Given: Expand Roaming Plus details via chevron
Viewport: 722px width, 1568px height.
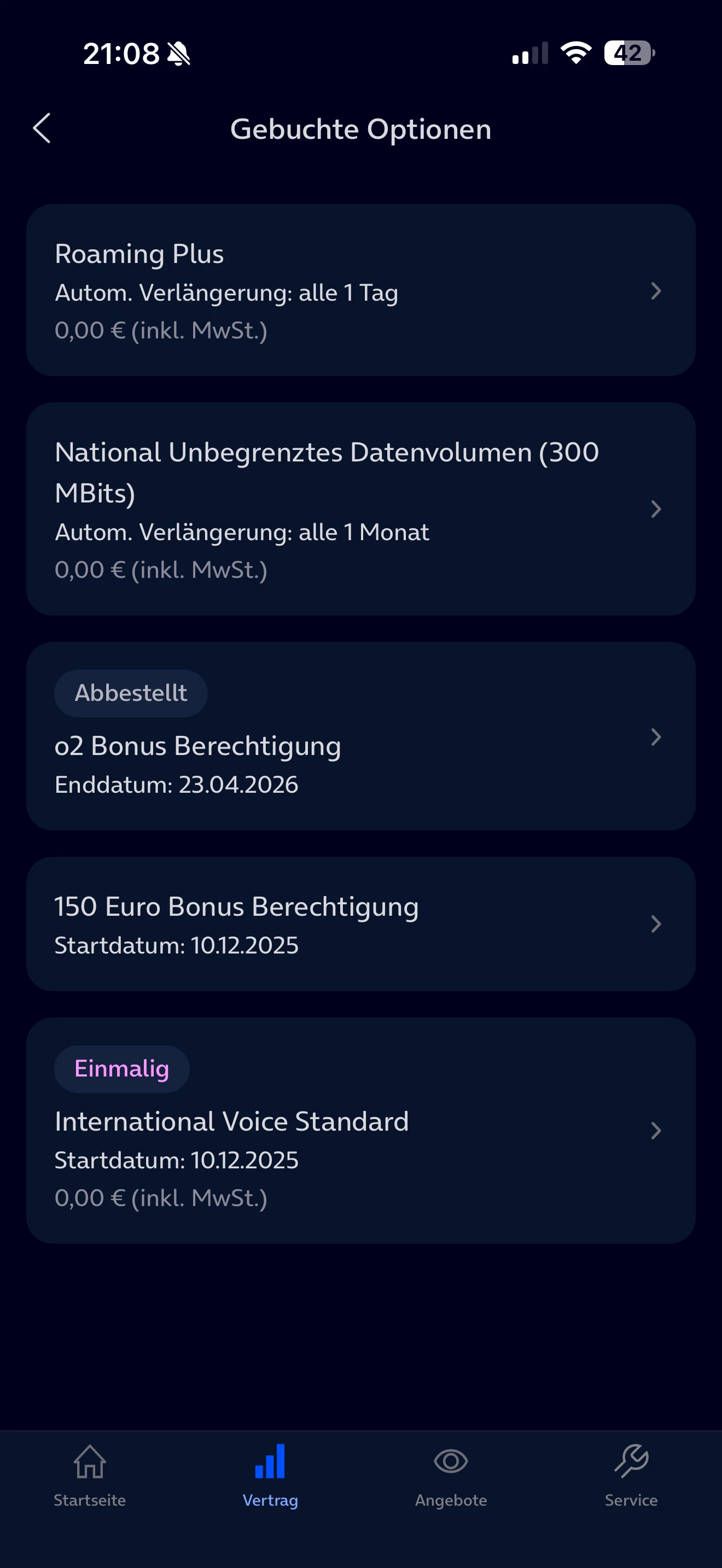Looking at the screenshot, I should [x=656, y=291].
